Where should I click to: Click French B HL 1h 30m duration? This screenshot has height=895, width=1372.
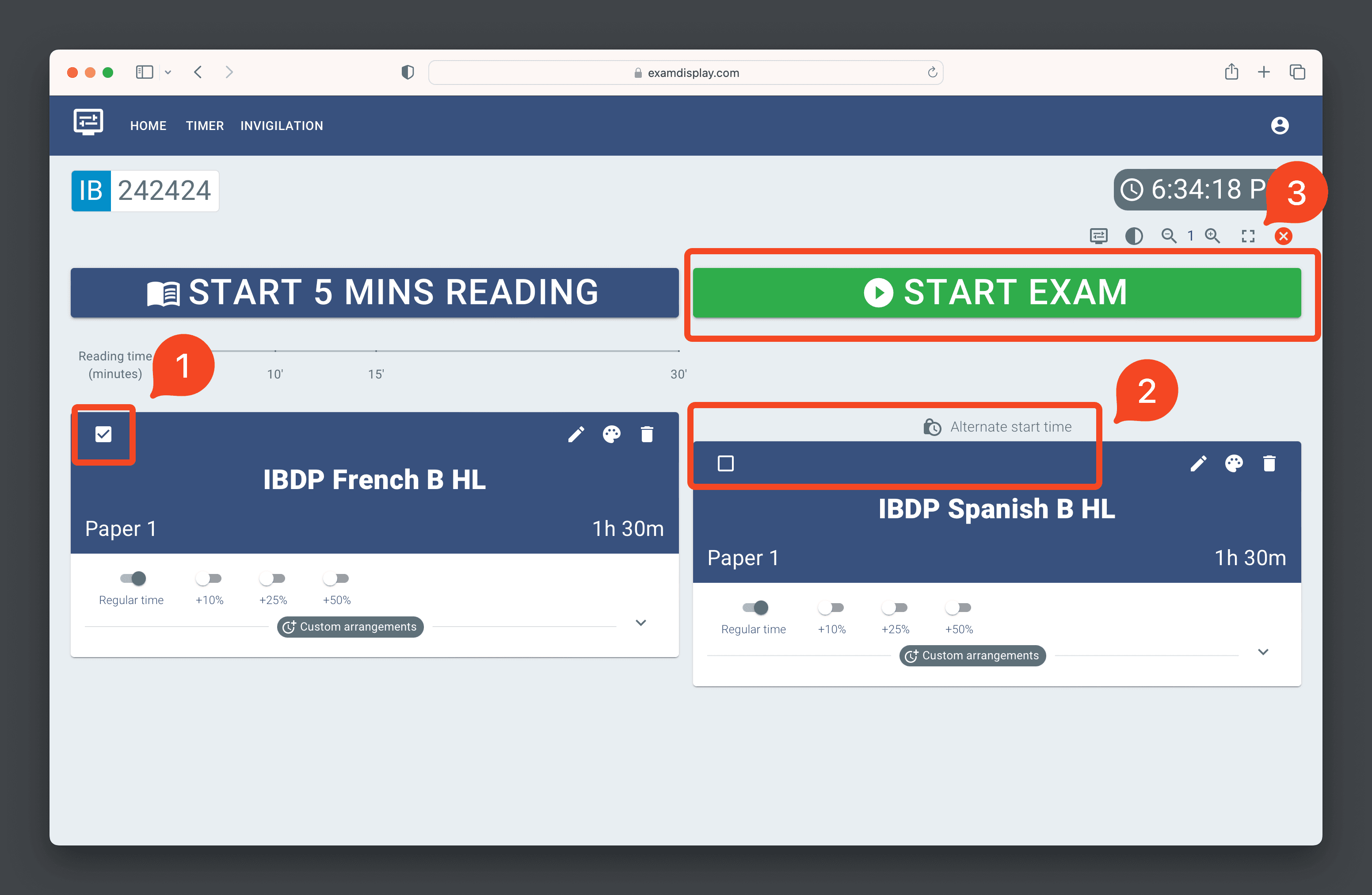629,529
